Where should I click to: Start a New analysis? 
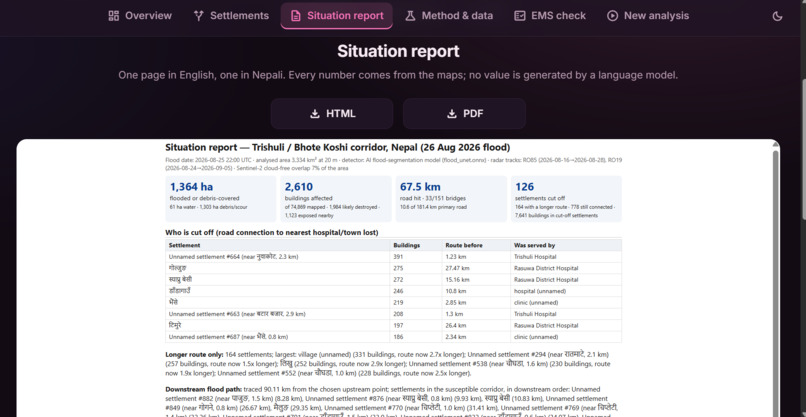648,16
